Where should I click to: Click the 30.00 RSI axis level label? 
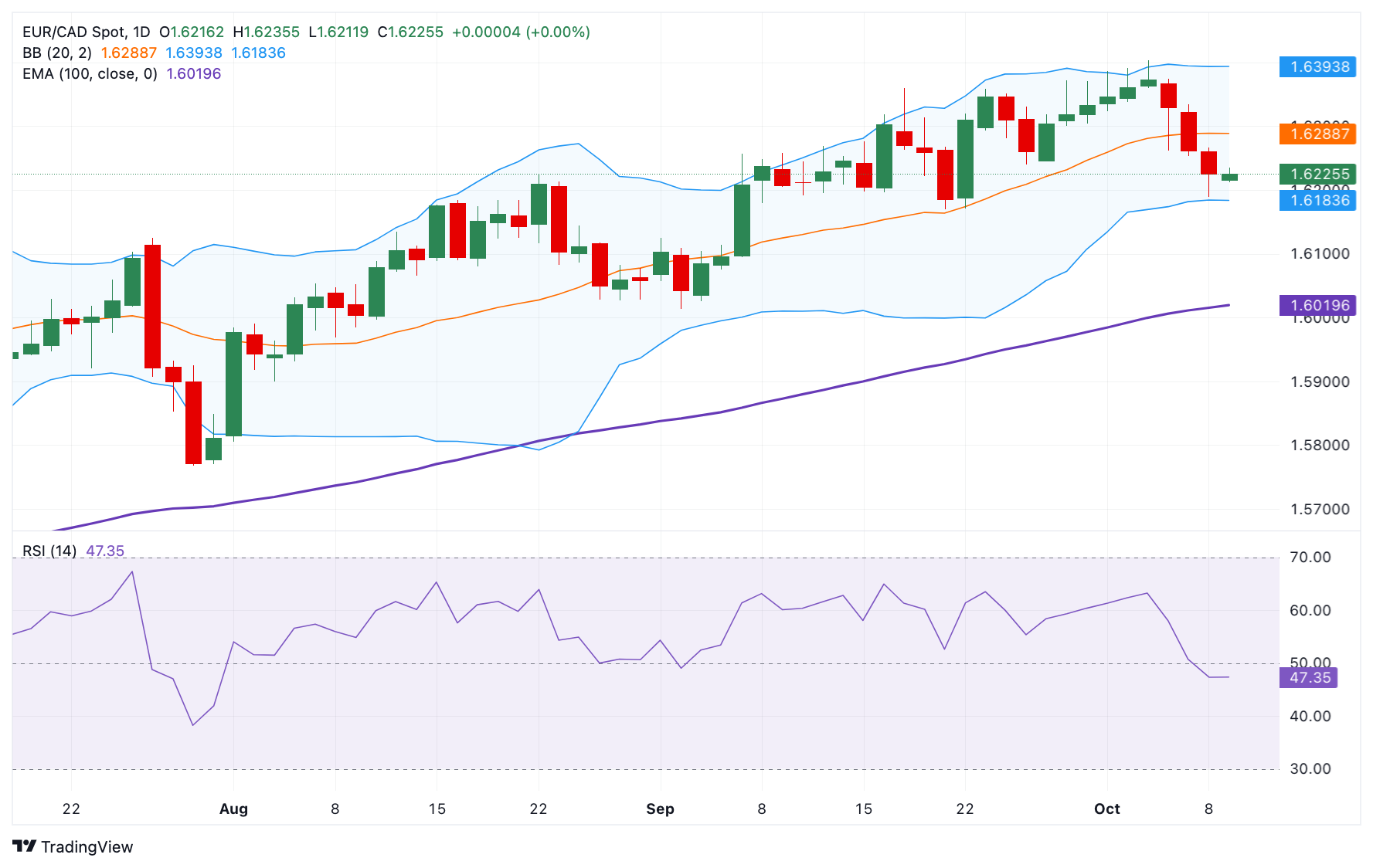[x=1310, y=768]
